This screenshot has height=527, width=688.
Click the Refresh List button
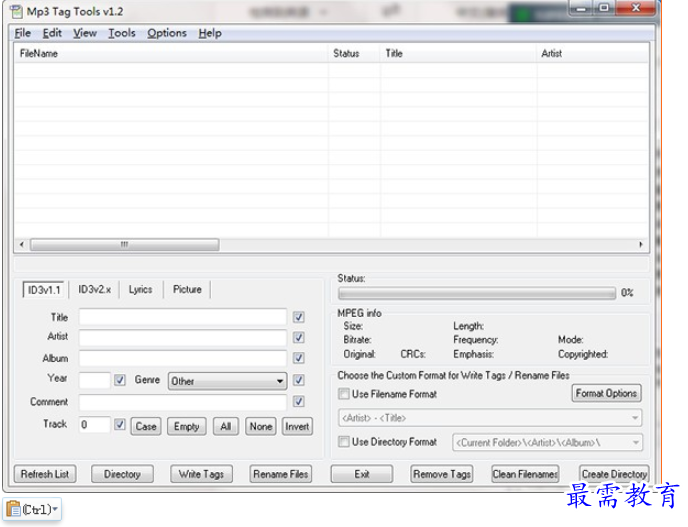tap(45, 474)
